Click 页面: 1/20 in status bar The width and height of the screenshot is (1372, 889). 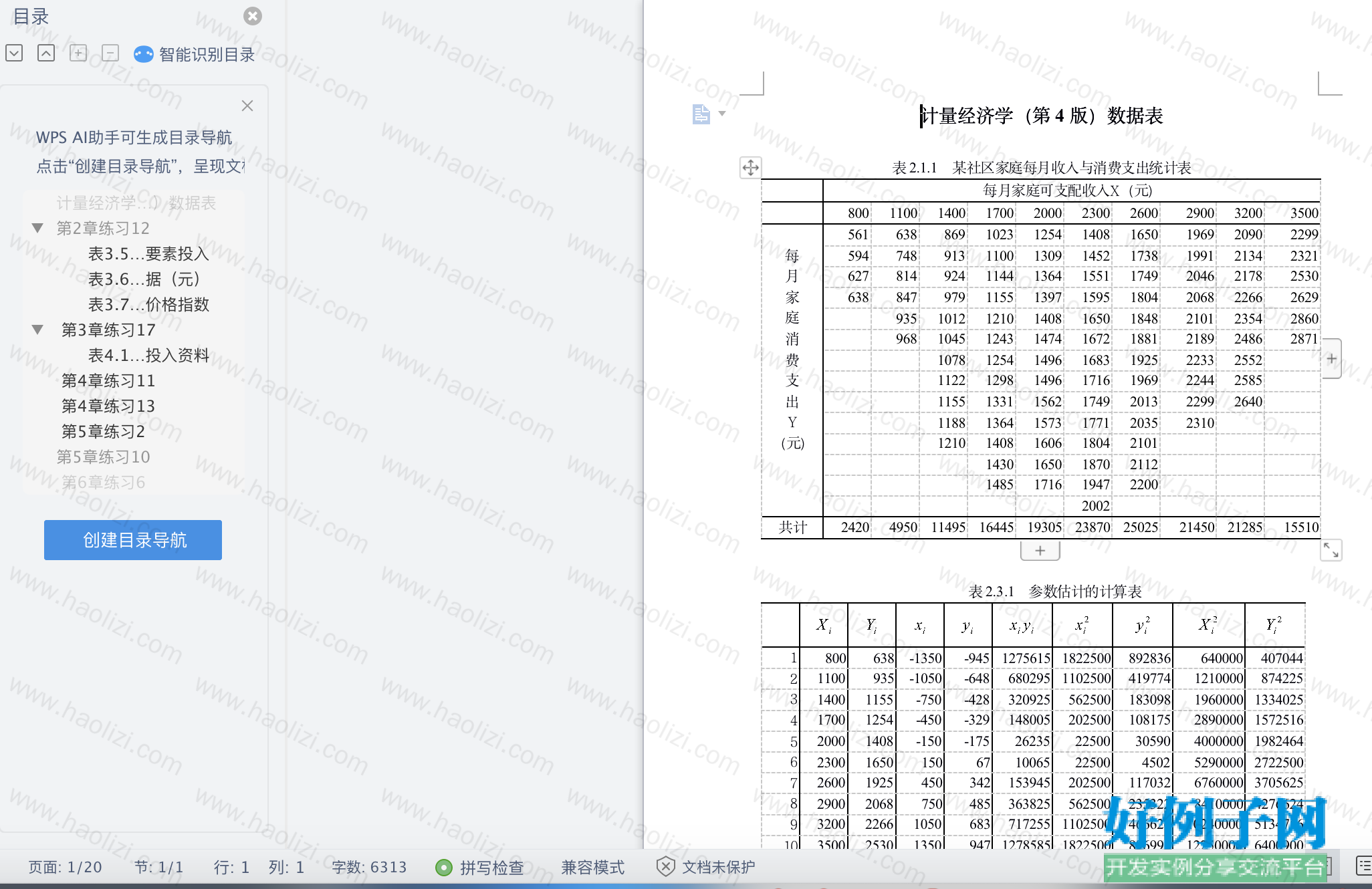65,868
